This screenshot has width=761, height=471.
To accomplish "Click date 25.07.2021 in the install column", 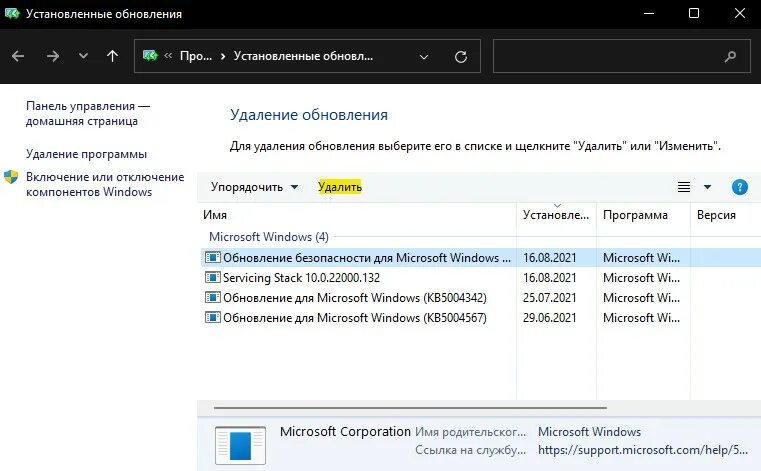I will (x=549, y=298).
